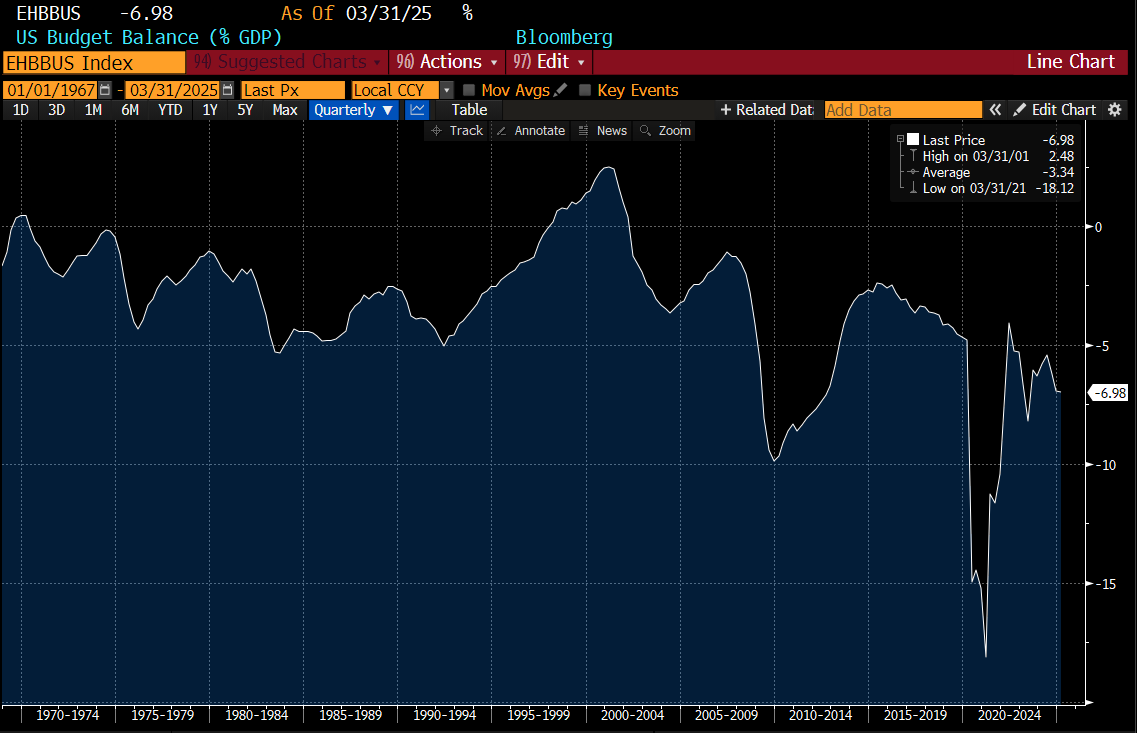Click the High on 03/31/01 legend row

pos(991,156)
